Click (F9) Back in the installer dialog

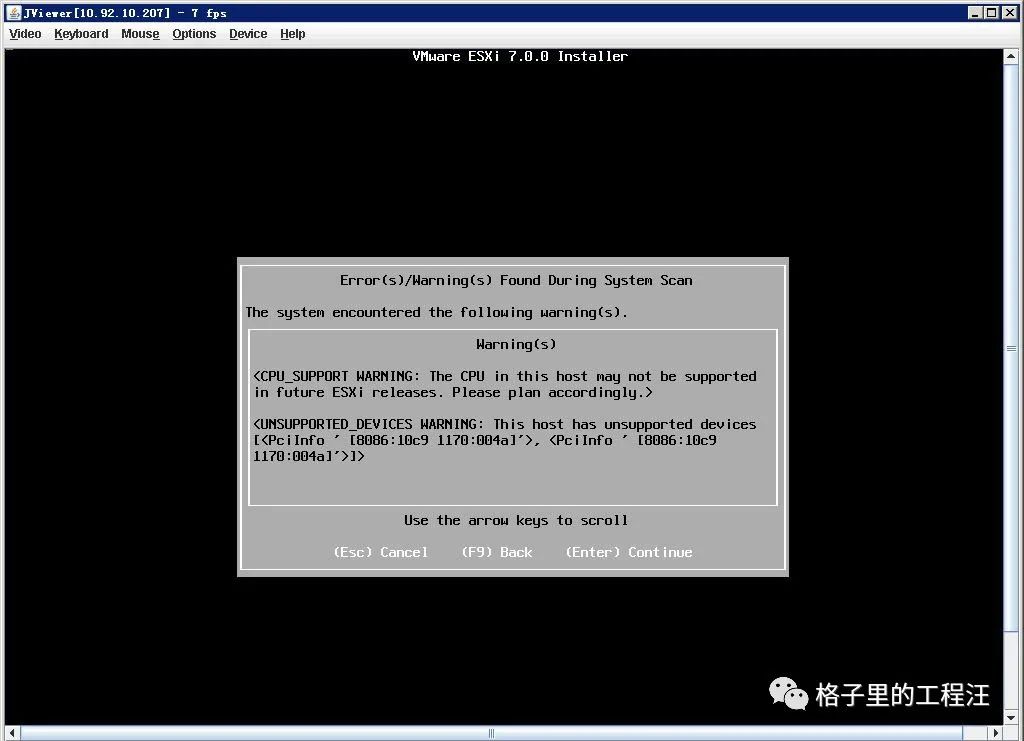(497, 552)
